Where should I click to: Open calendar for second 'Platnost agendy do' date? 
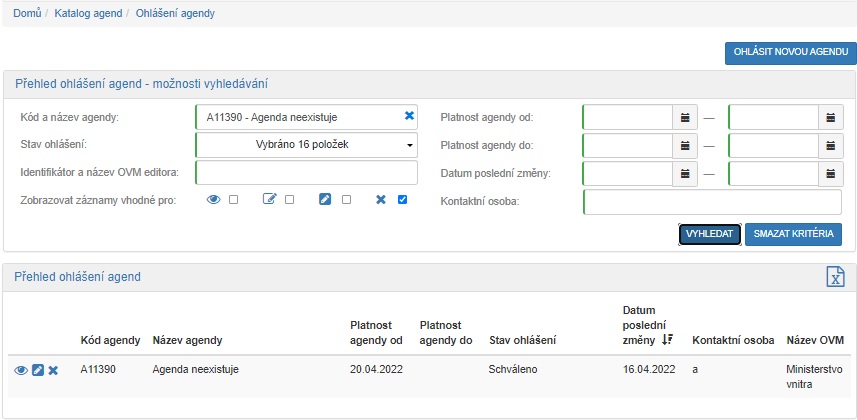click(x=831, y=145)
